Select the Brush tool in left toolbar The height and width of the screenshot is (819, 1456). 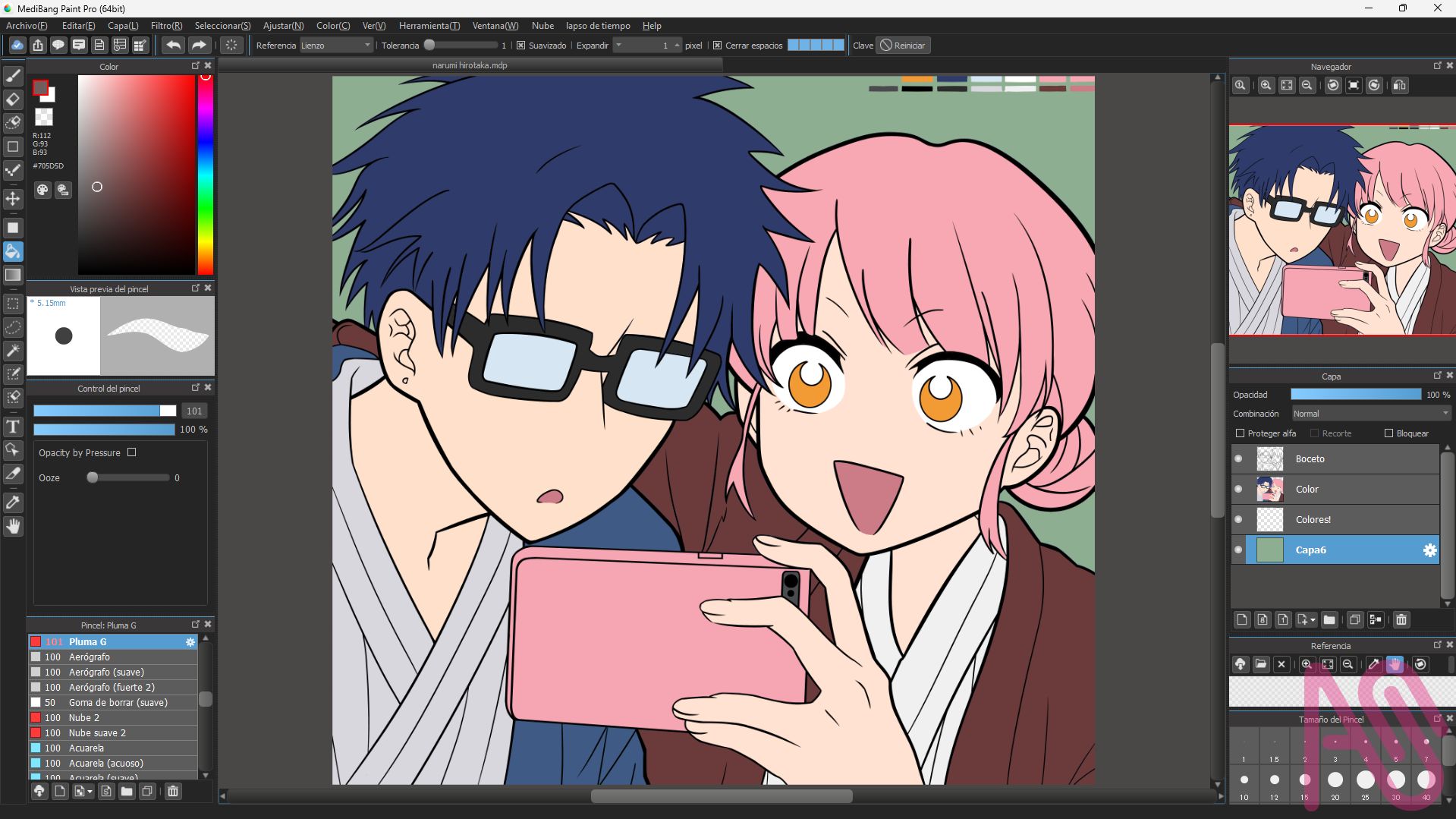13,75
